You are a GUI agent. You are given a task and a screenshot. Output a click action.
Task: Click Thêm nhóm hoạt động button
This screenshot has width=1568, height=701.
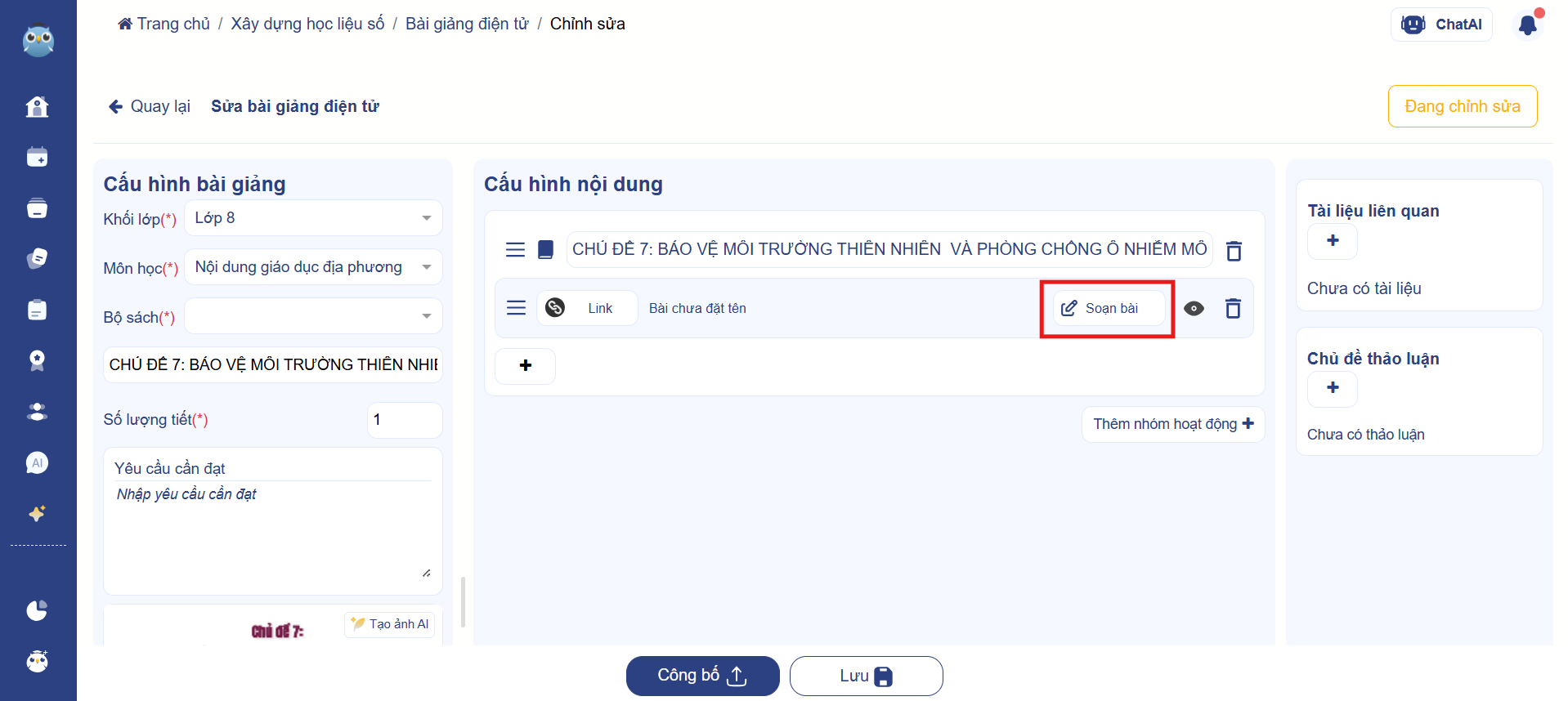[x=1172, y=424]
